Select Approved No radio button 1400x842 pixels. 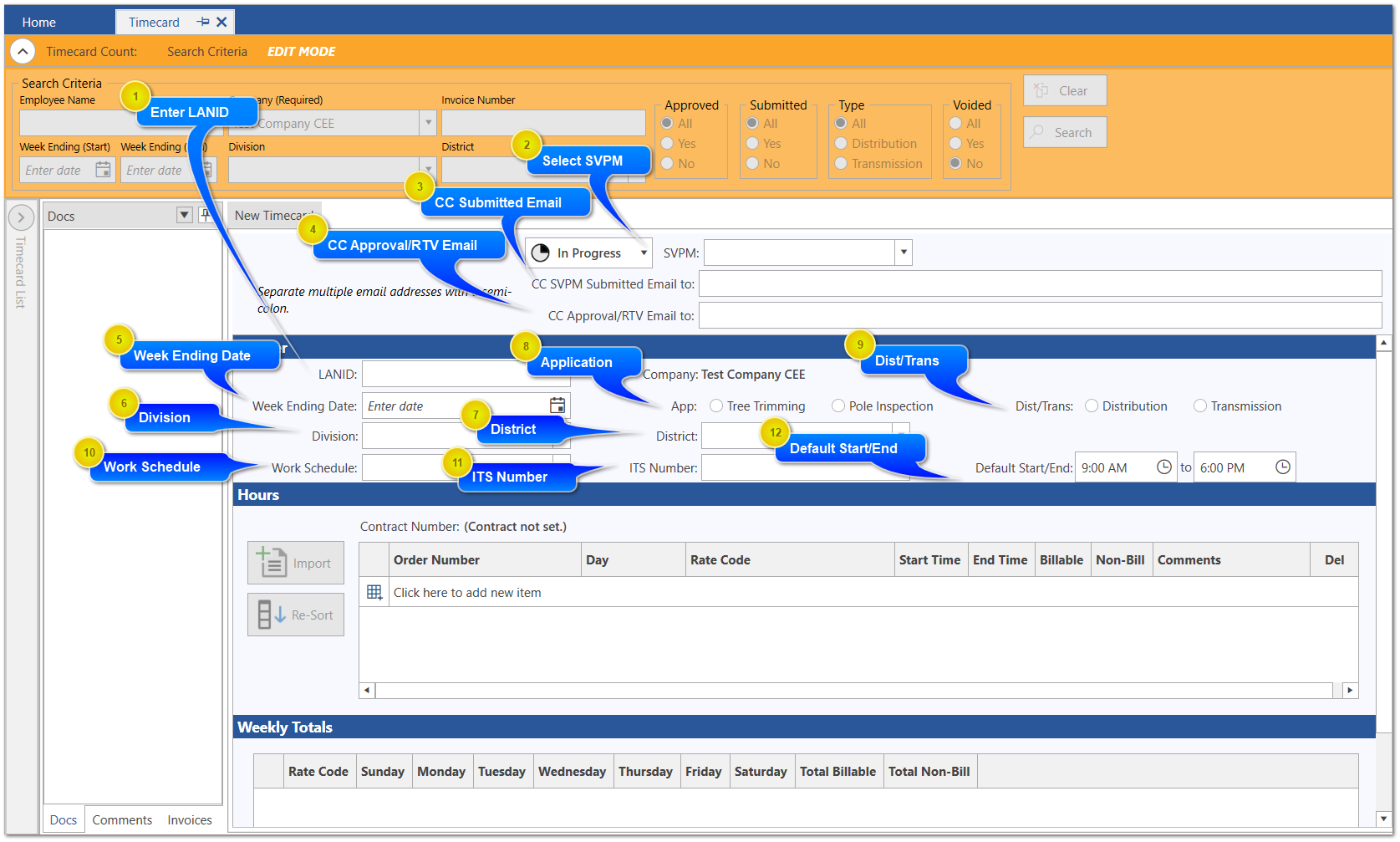667,164
